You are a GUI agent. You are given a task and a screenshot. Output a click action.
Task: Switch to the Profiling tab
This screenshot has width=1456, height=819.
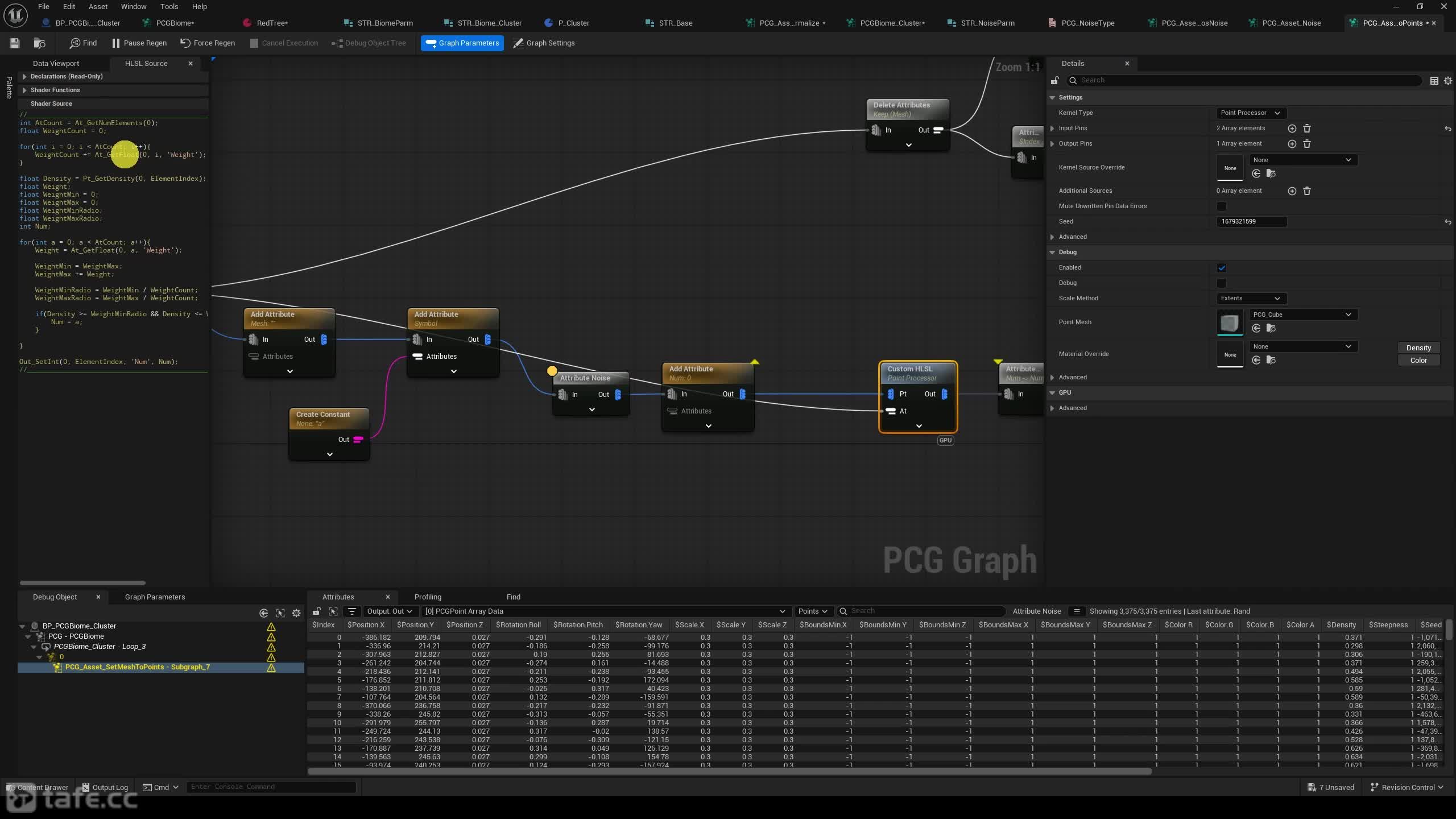coord(428,597)
